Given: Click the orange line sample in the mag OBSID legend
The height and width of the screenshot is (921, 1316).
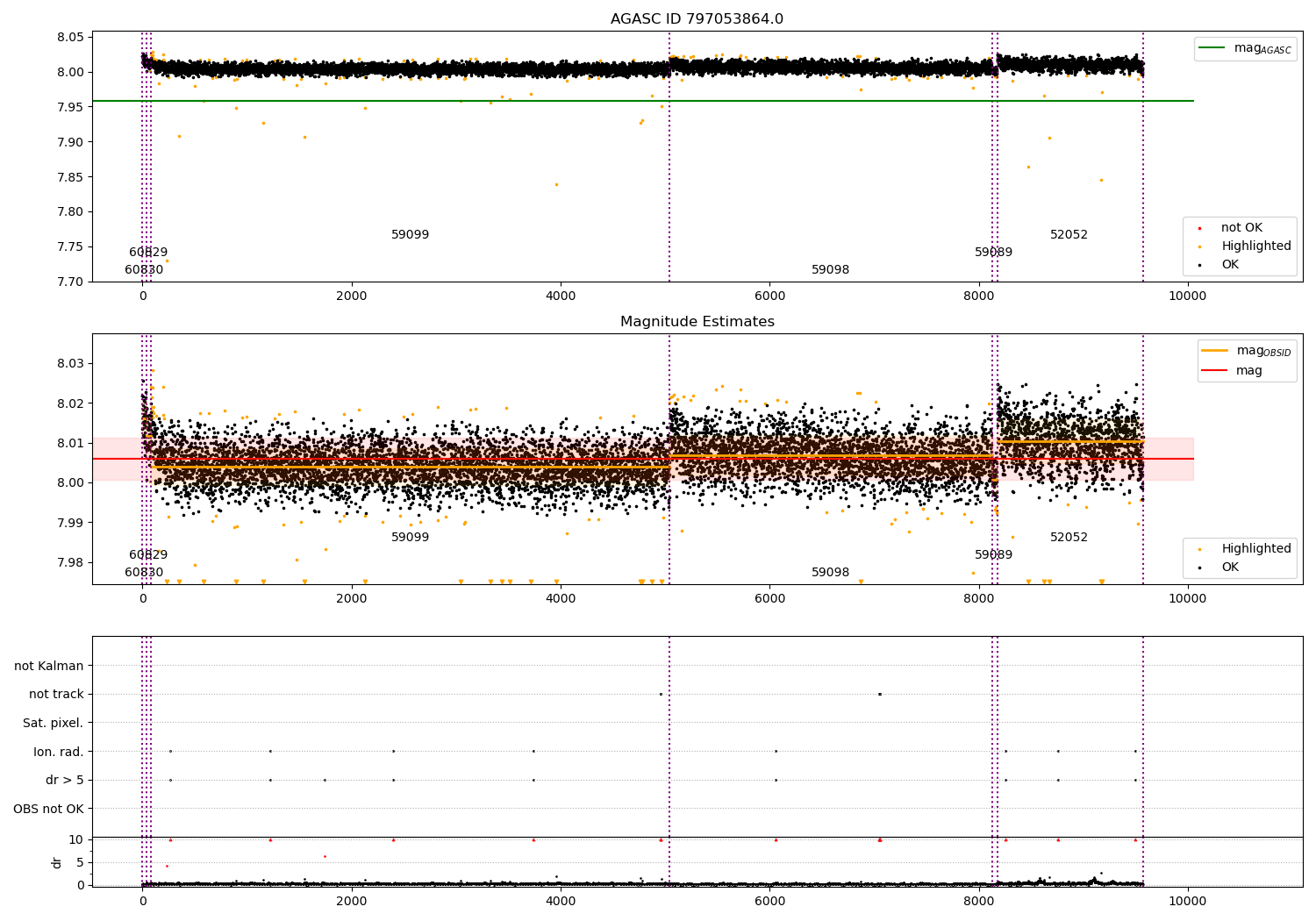Looking at the screenshot, I should 1214,351.
